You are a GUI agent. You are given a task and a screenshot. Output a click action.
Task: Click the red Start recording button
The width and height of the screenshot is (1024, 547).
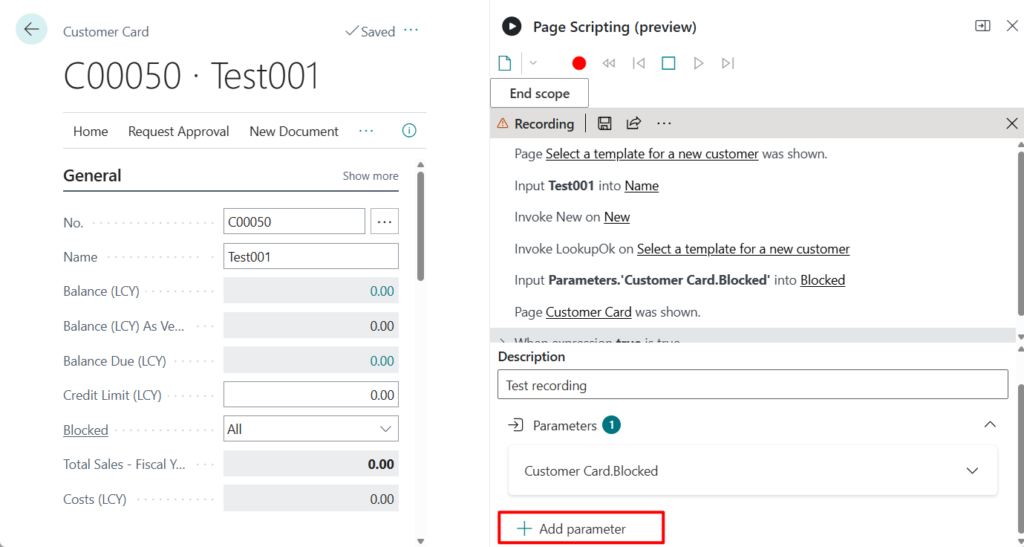pyautogui.click(x=579, y=63)
